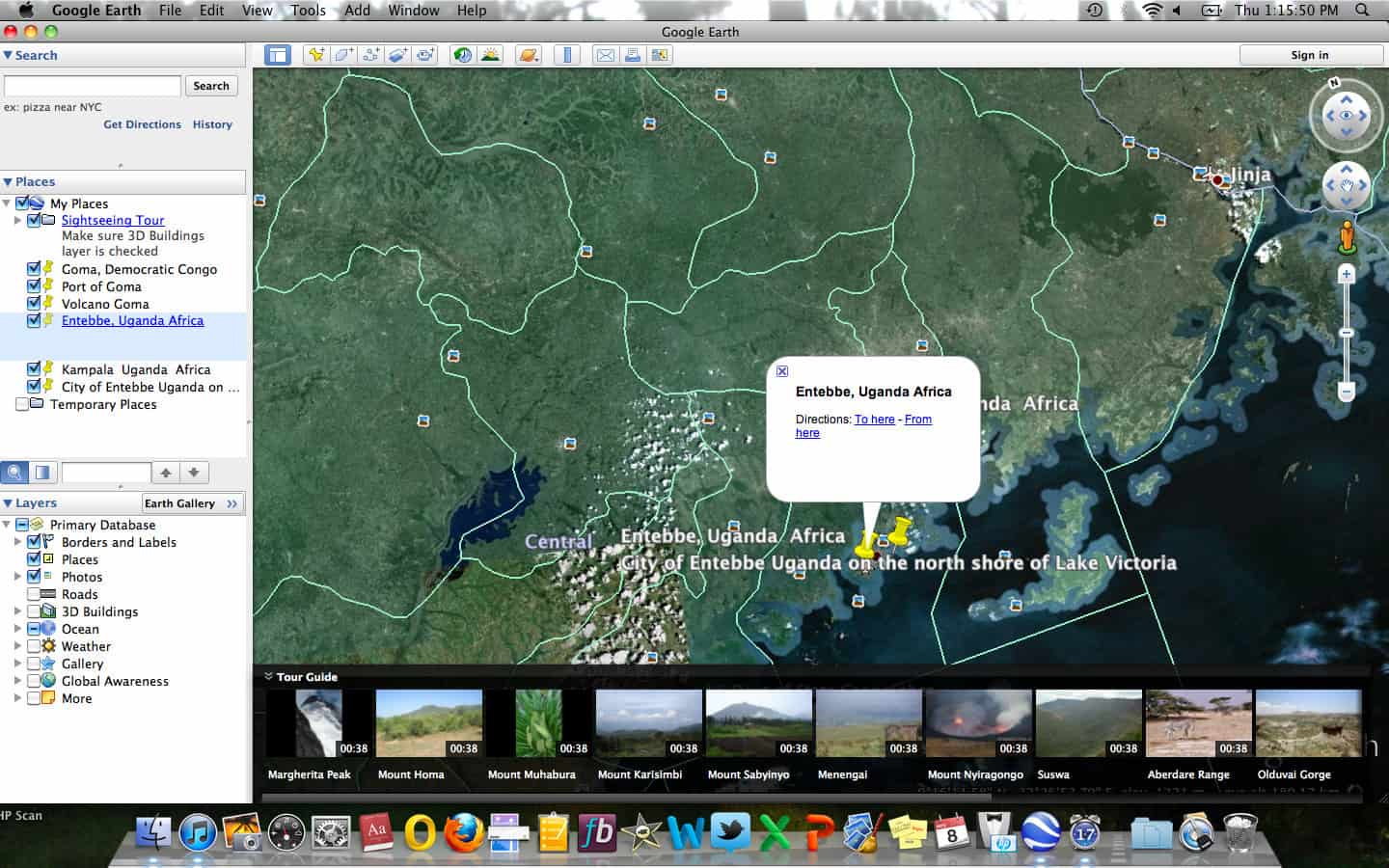Click the Jinja red place marker
Screen dimensions: 1389x868
point(1217,180)
